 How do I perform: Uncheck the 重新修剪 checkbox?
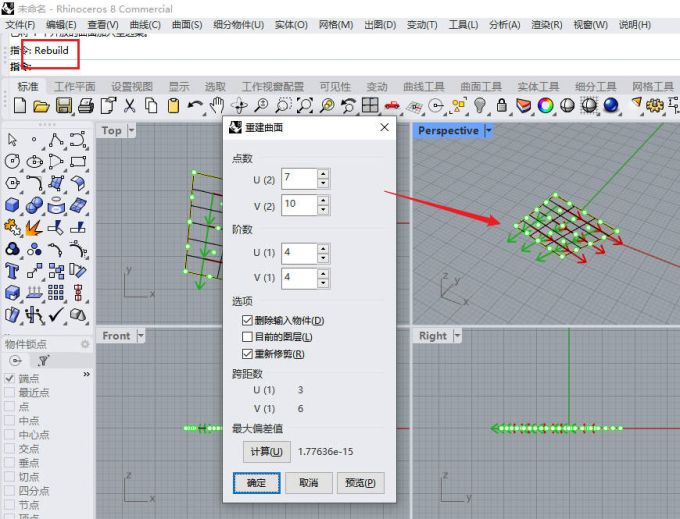(x=247, y=354)
